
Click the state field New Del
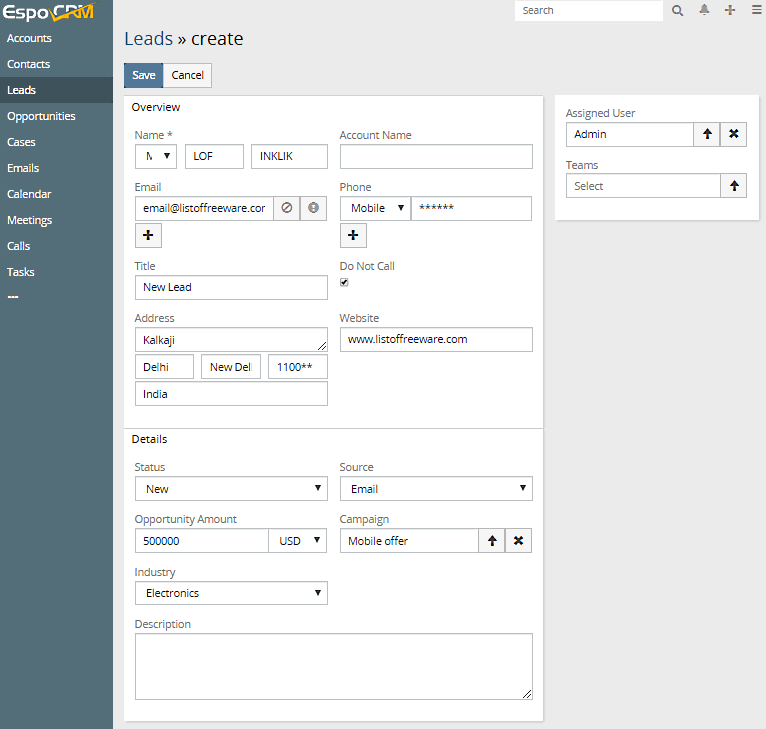(231, 366)
